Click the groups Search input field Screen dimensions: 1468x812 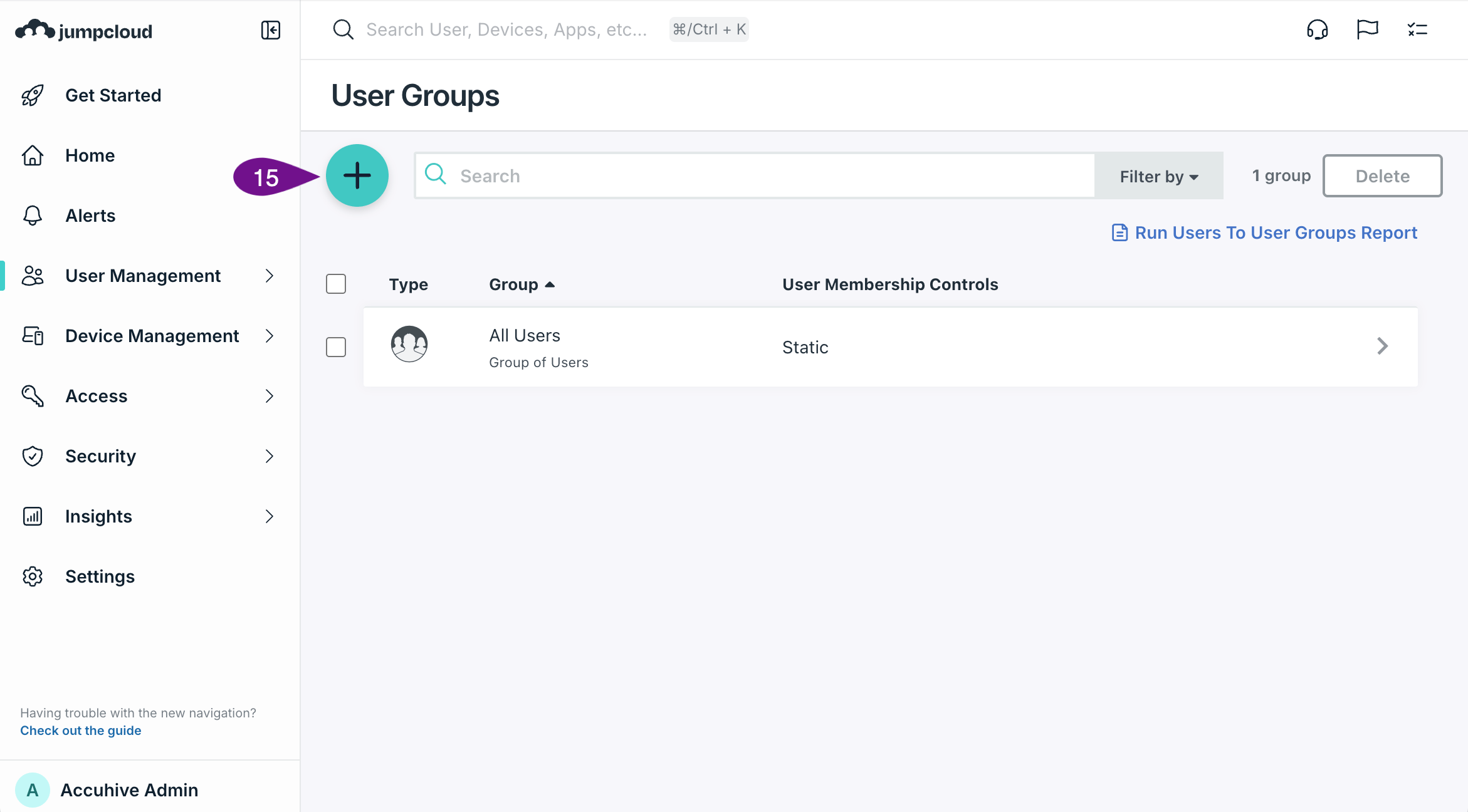pos(755,175)
